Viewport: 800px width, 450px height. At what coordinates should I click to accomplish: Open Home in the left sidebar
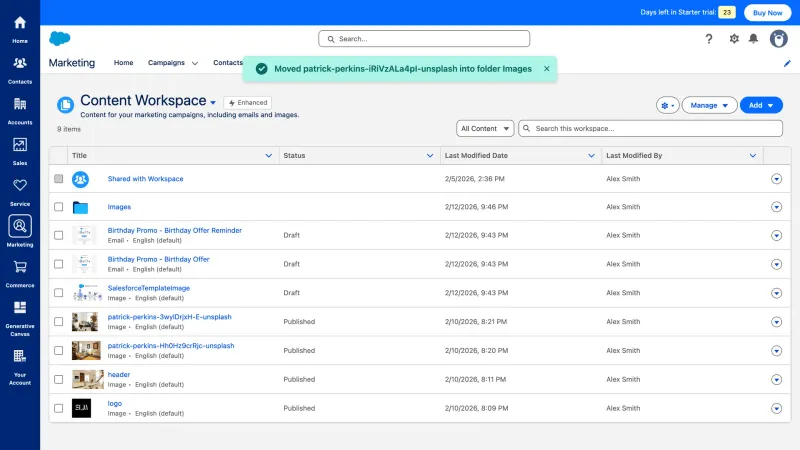20,29
